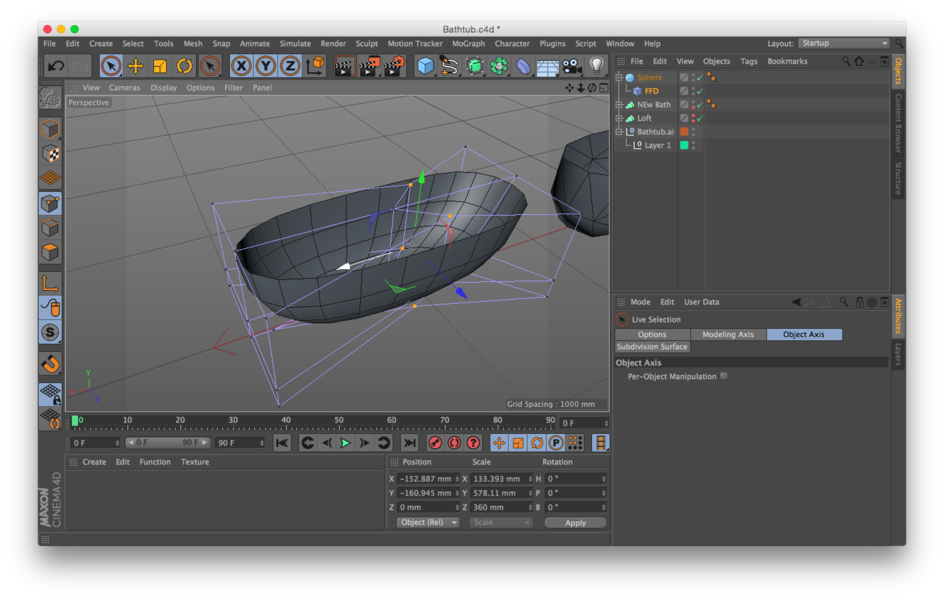Add a light object
The image size is (944, 600).
597,66
